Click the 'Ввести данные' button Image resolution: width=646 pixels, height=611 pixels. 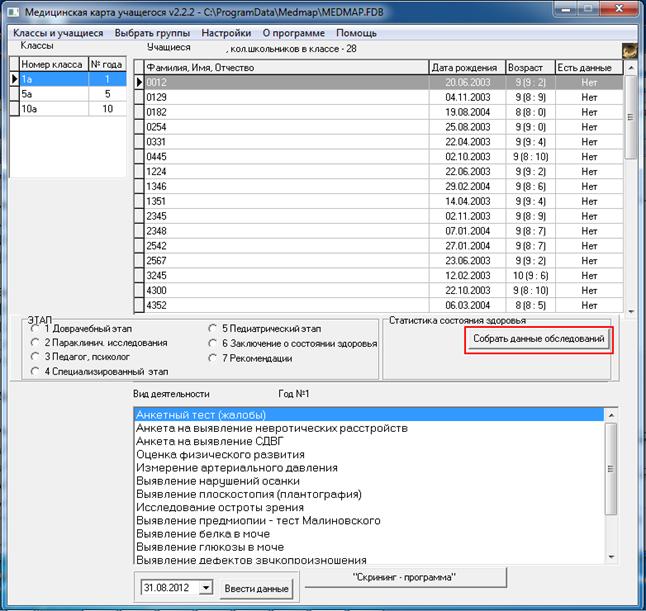tap(255, 587)
